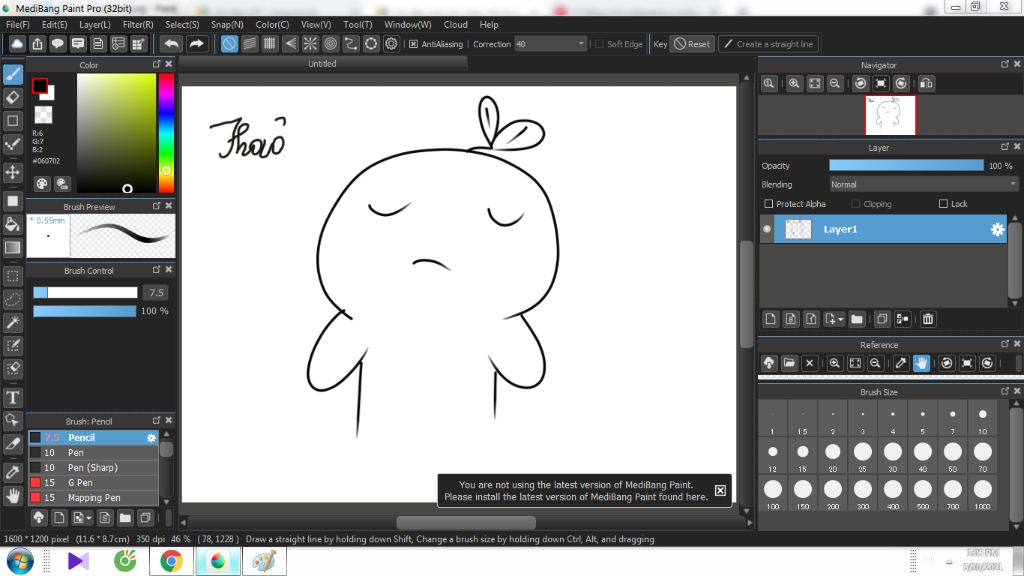Adjust the layer Opacity slider

click(x=906, y=166)
